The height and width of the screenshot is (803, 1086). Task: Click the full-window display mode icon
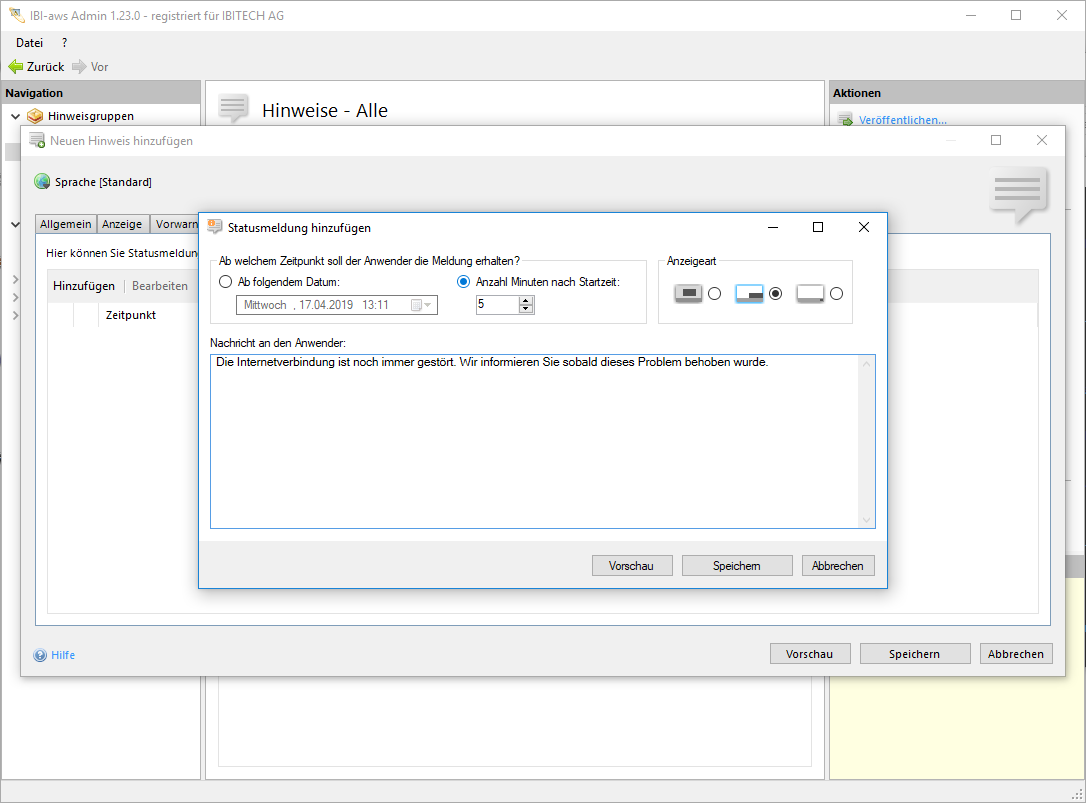point(688,293)
